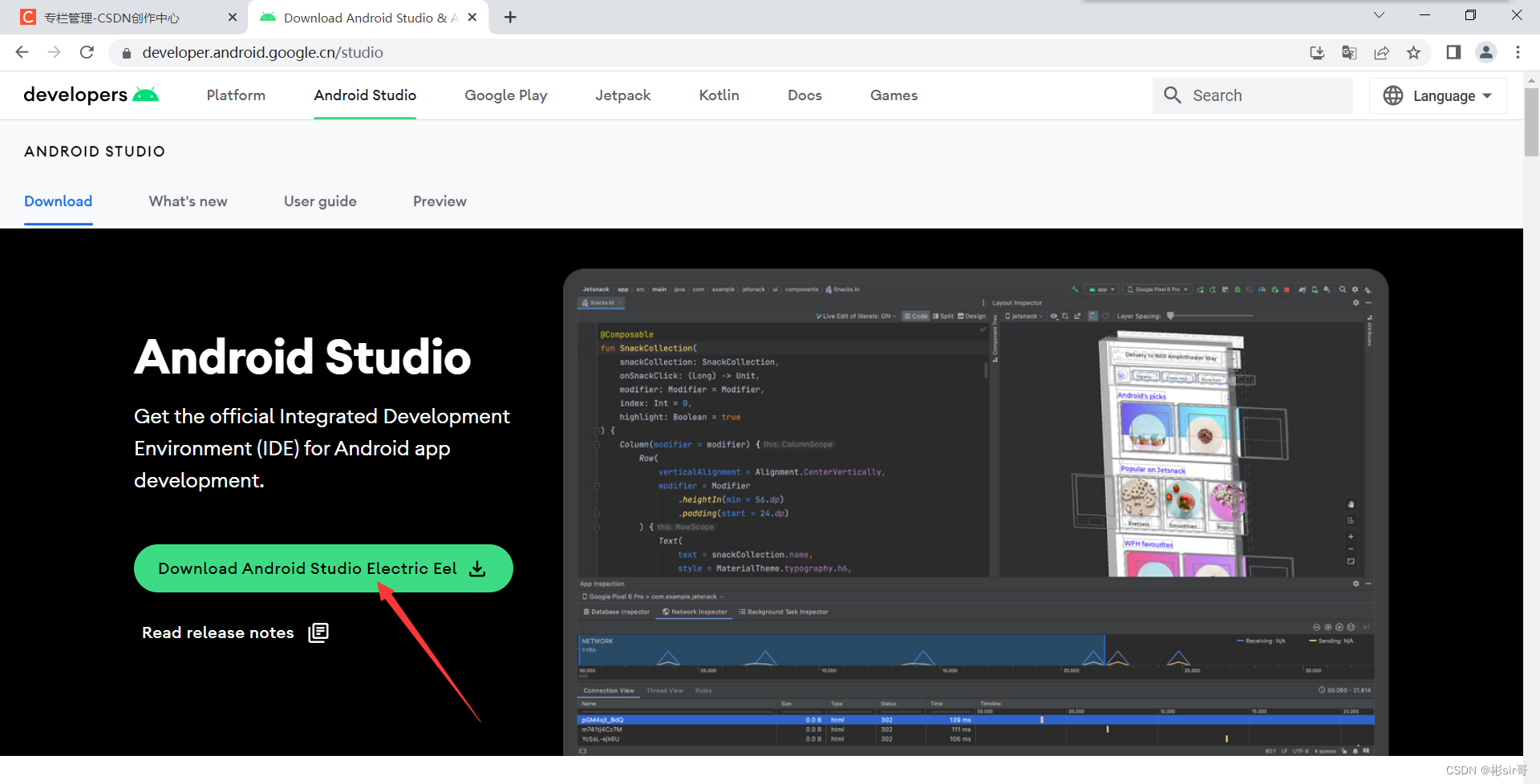
Task: Open the Read release notes link
Action: click(235, 632)
